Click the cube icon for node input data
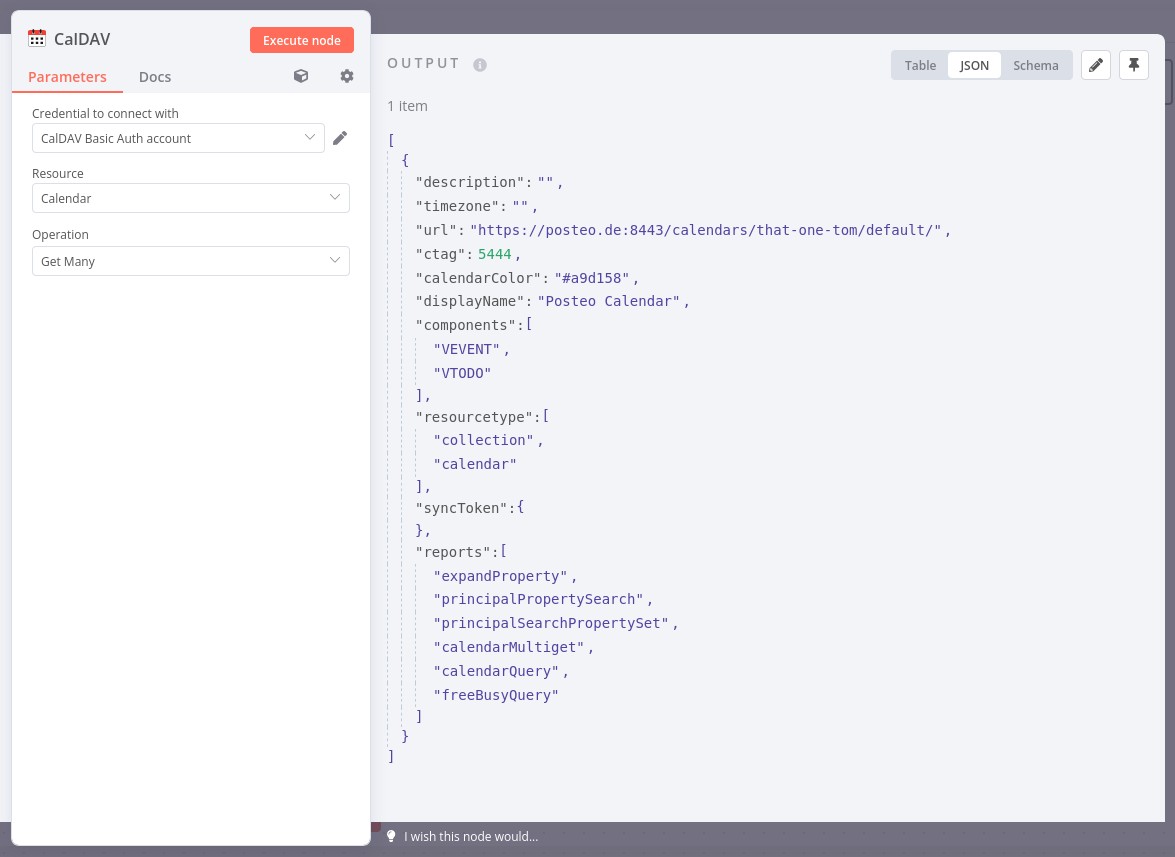The width and height of the screenshot is (1175, 857). (x=301, y=76)
